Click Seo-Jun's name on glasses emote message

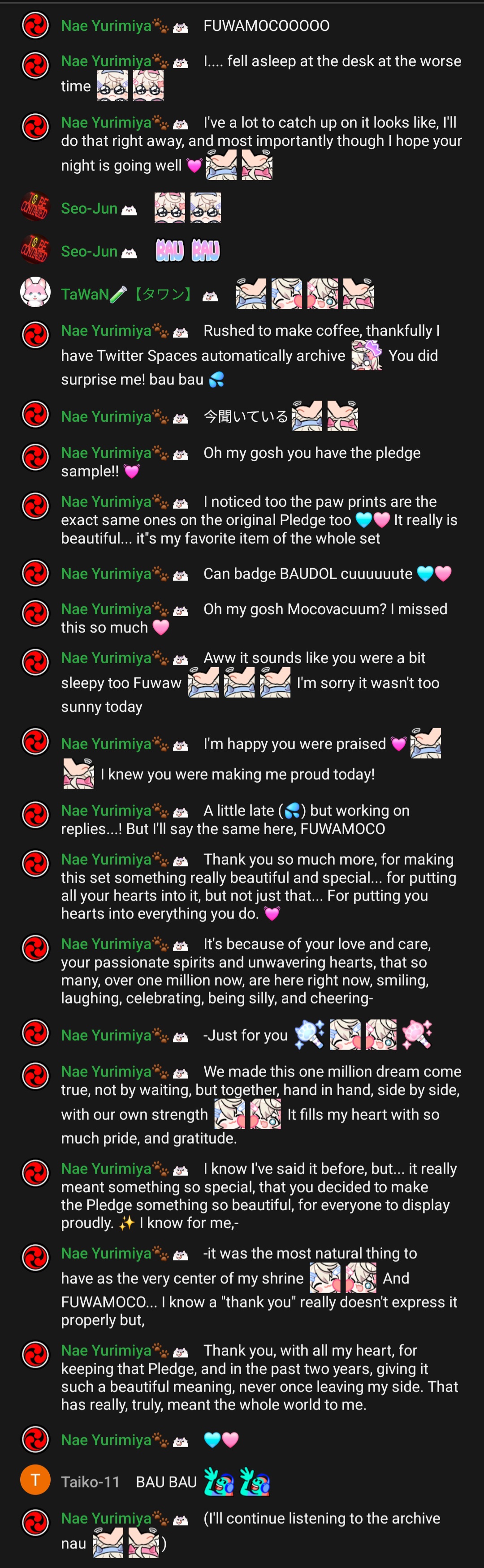(89, 208)
